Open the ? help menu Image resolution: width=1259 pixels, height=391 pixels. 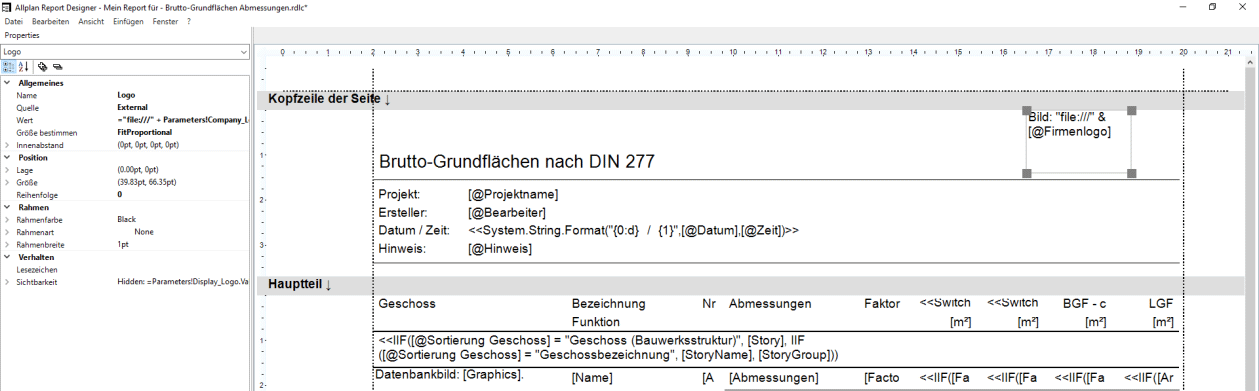[x=189, y=21]
